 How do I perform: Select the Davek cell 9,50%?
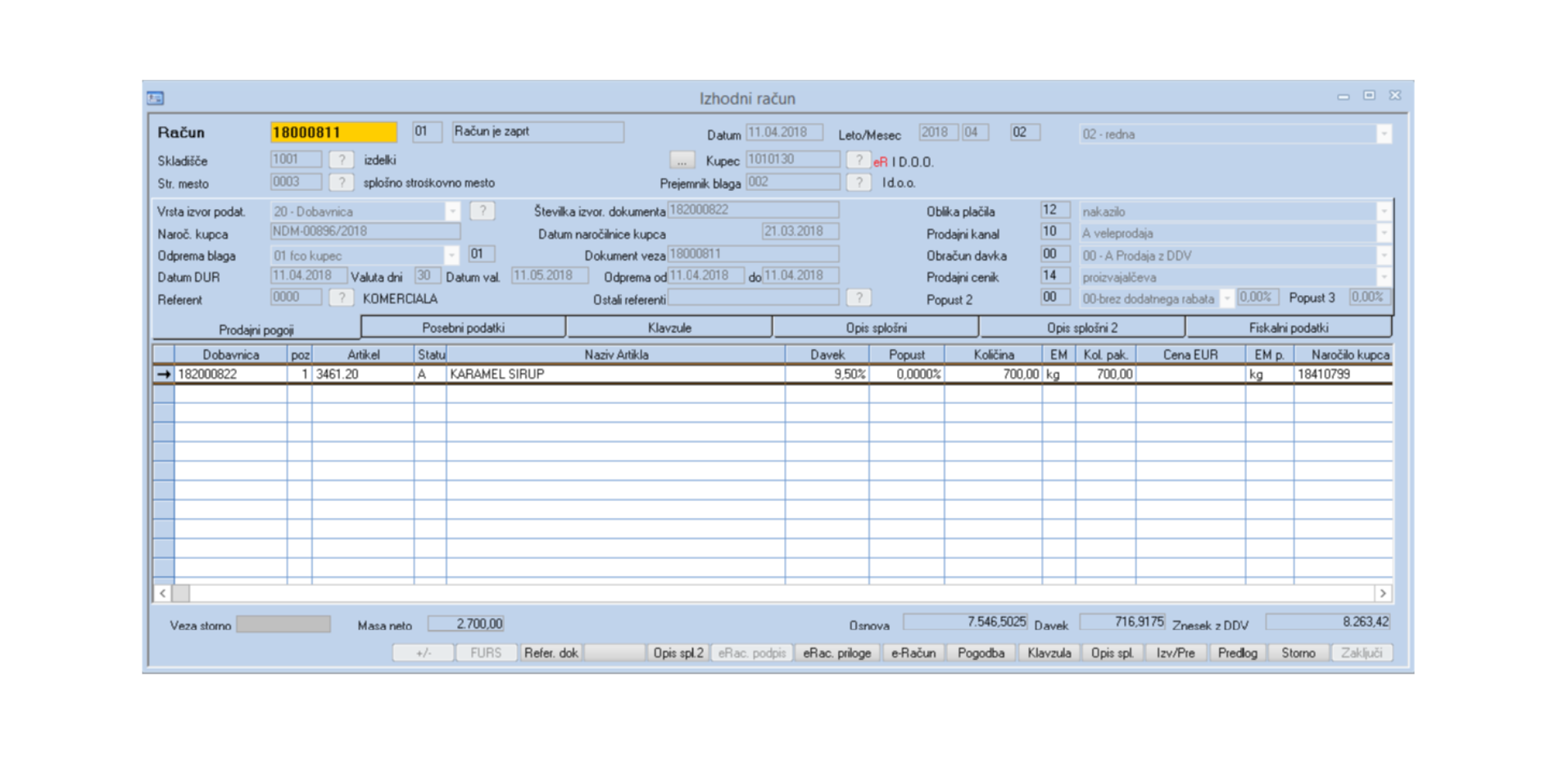pos(827,374)
